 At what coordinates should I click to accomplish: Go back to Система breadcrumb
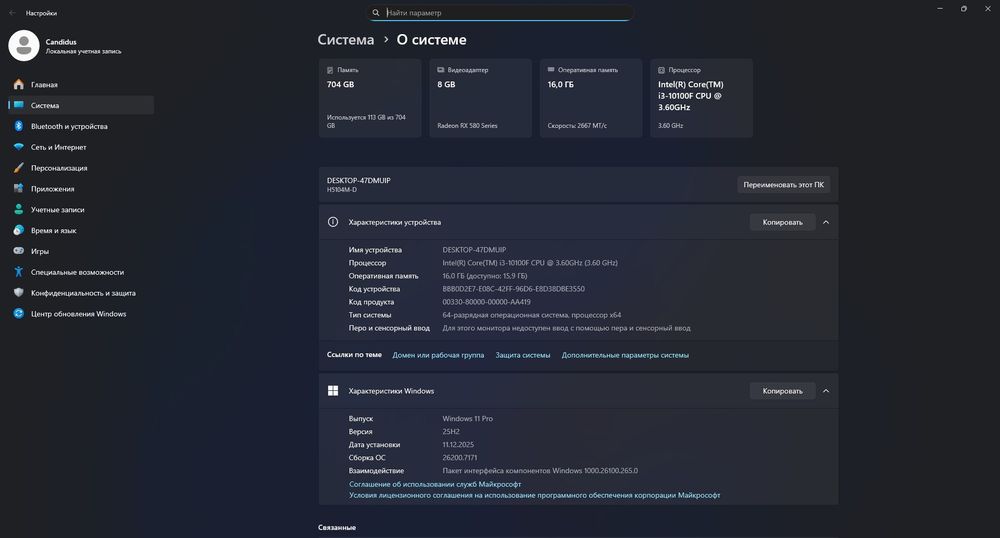[346, 40]
